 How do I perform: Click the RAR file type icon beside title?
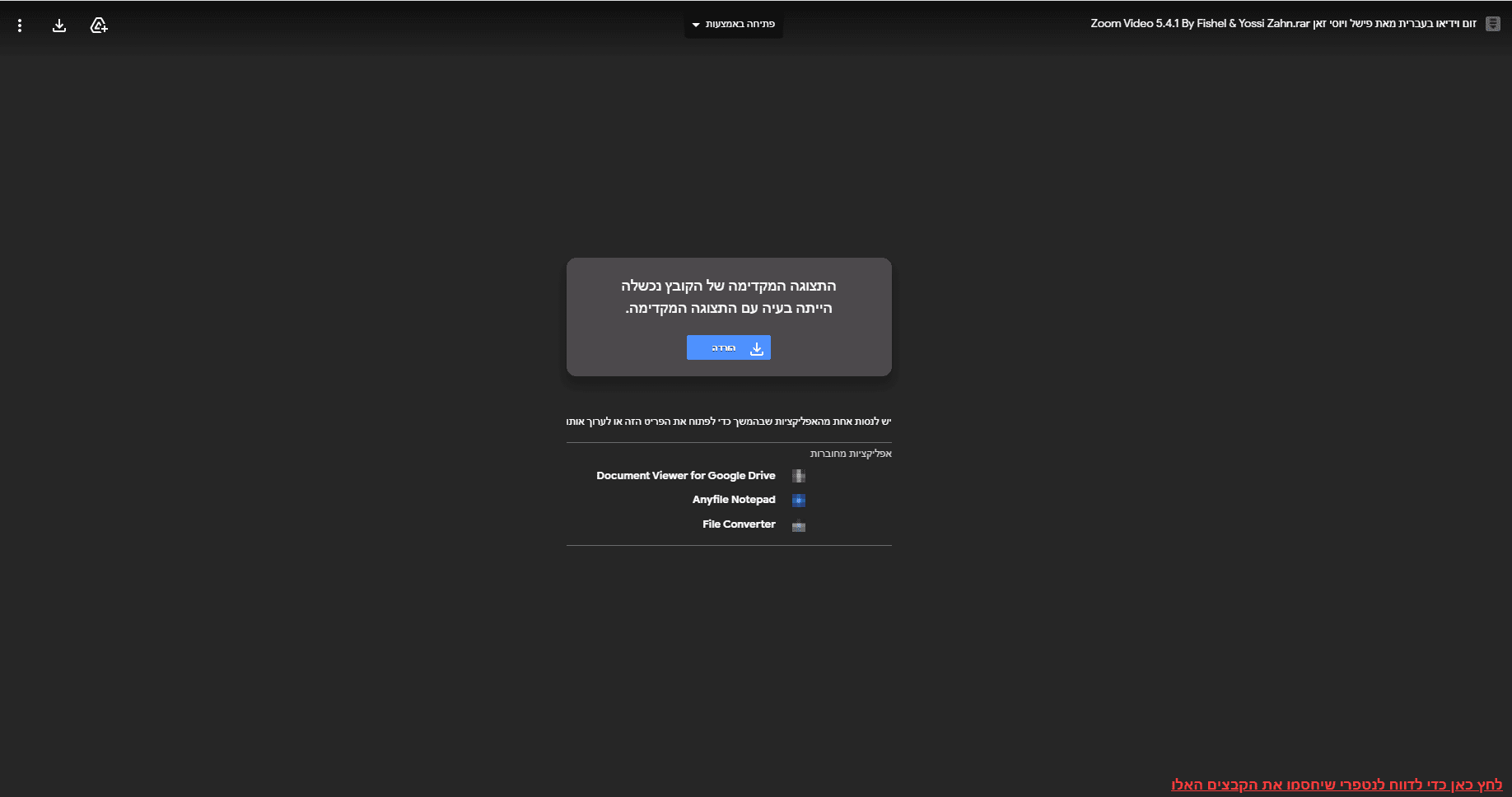tap(1492, 24)
